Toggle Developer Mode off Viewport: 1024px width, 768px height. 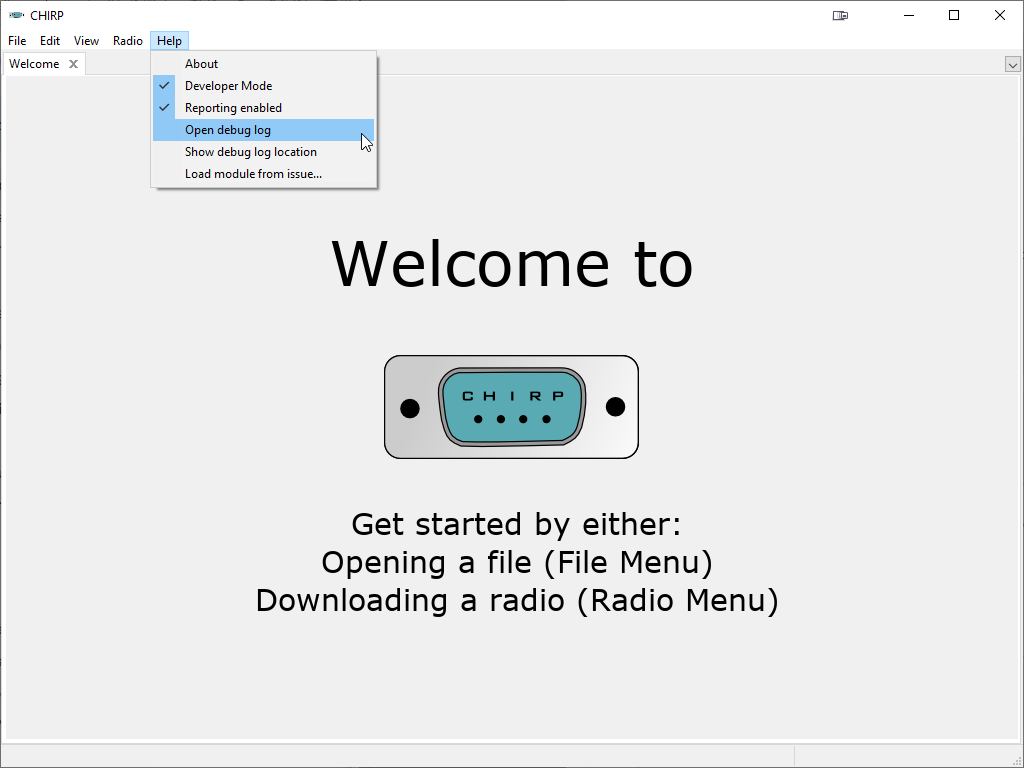[263, 86]
